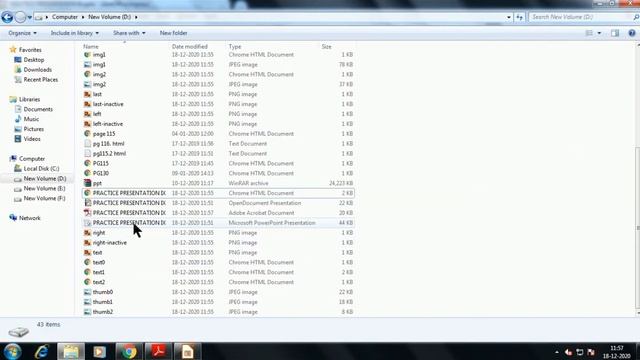Viewport: 640px width, 360px height.
Task: Select the pg115.2 html file
Action: point(109,153)
